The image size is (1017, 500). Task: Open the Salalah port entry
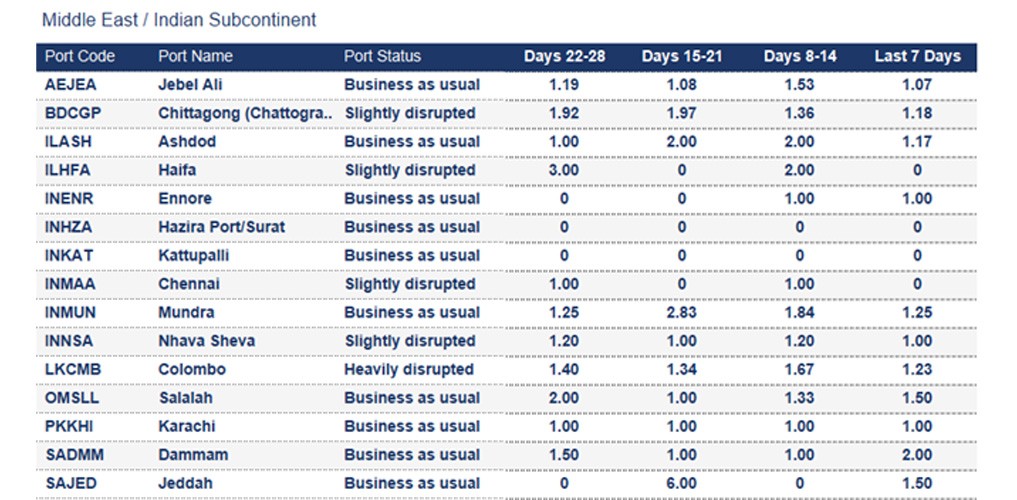pos(187,398)
